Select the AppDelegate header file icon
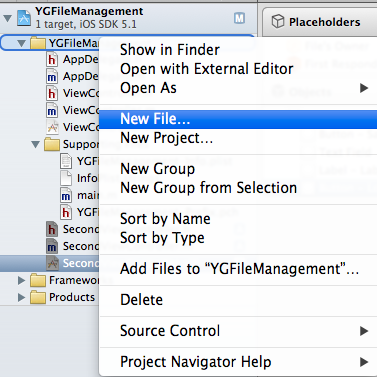 point(52,59)
